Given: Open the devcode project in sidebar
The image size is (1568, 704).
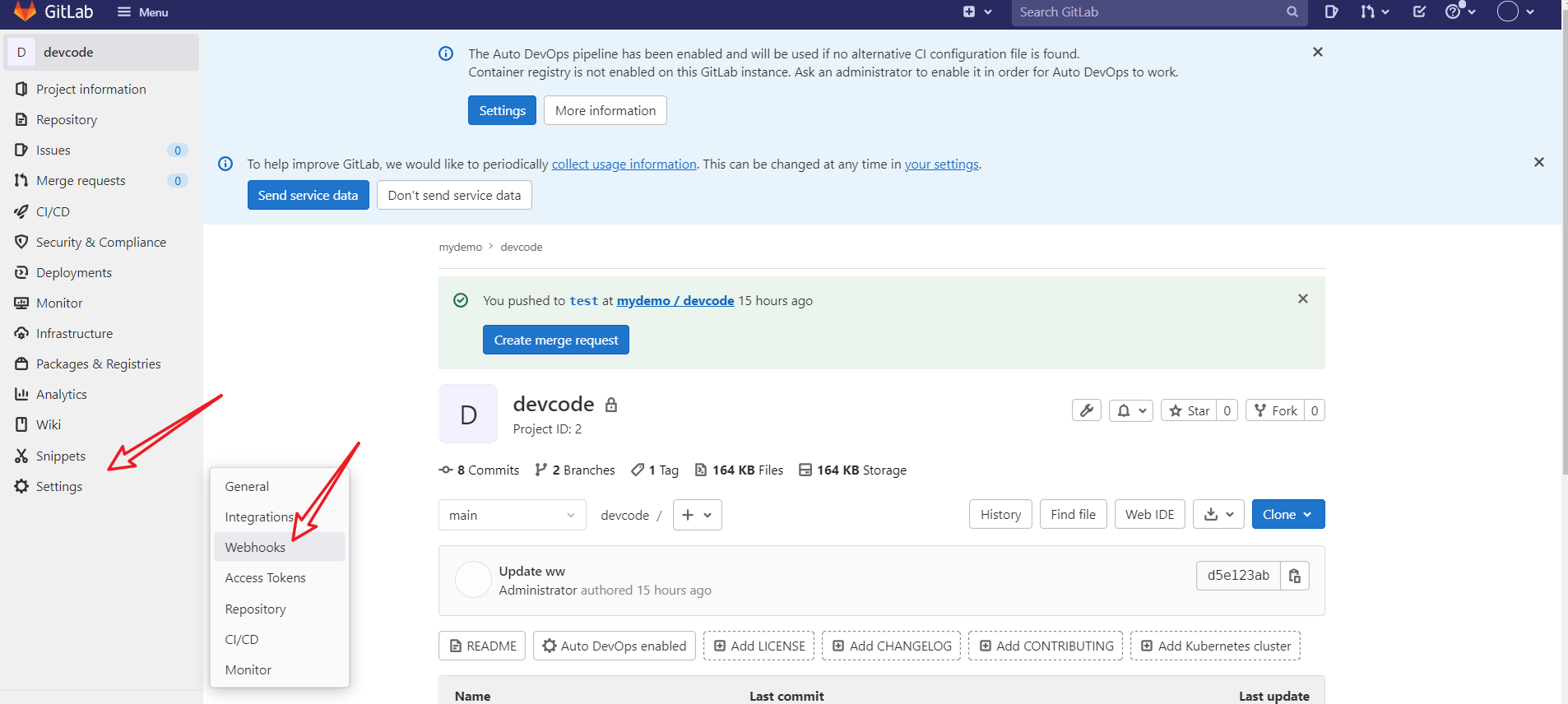Looking at the screenshot, I should coord(101,52).
